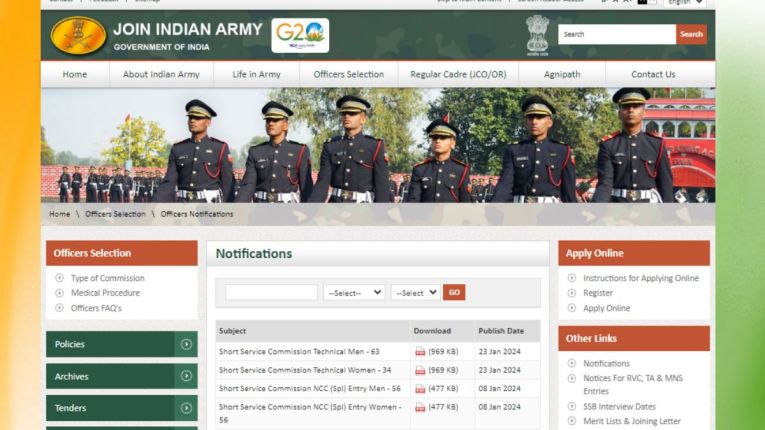765x430 pixels.
Task: Click the arrow icon on Archives bar
Action: 186,376
